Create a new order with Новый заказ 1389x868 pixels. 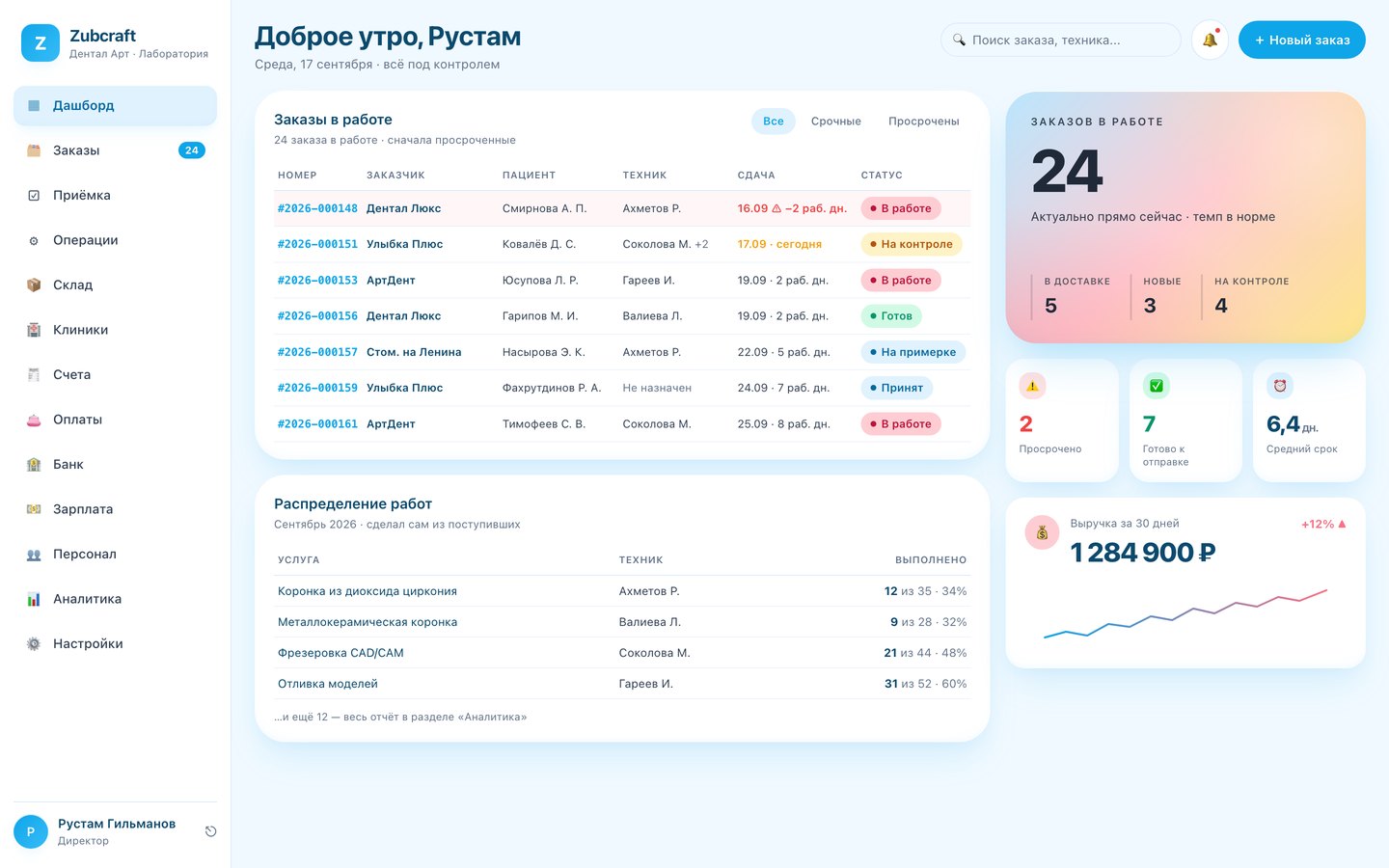(x=1302, y=40)
